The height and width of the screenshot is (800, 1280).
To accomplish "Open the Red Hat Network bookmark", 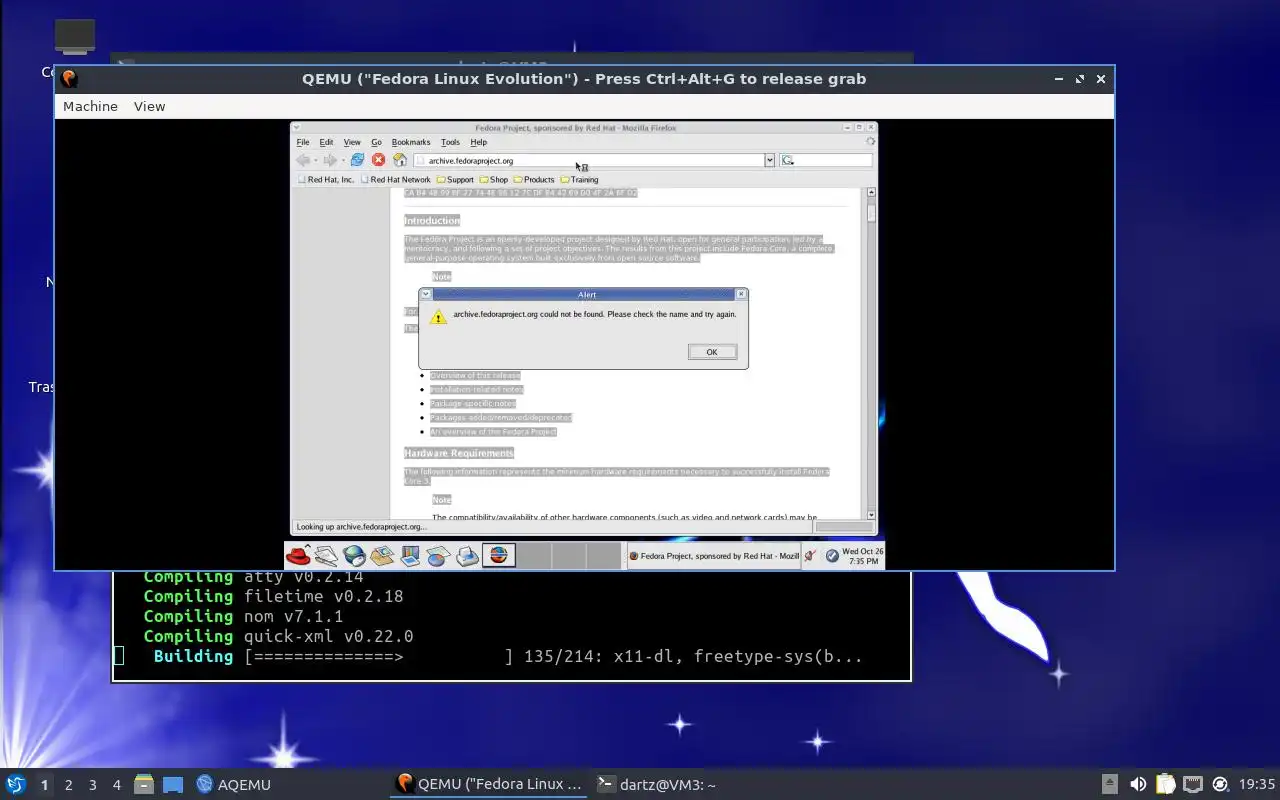I will [x=396, y=180].
